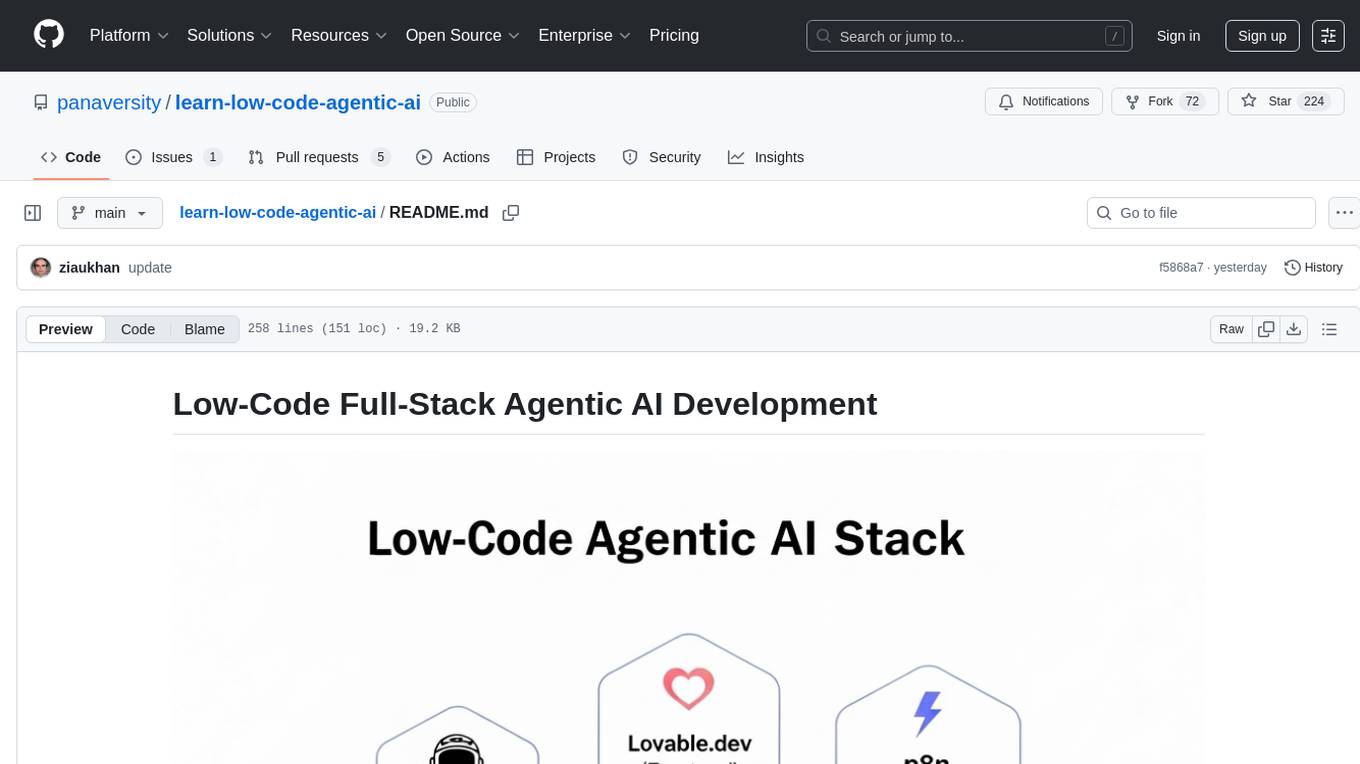Open the Actions tab
Screen dimensions: 1360x764
(453, 157)
